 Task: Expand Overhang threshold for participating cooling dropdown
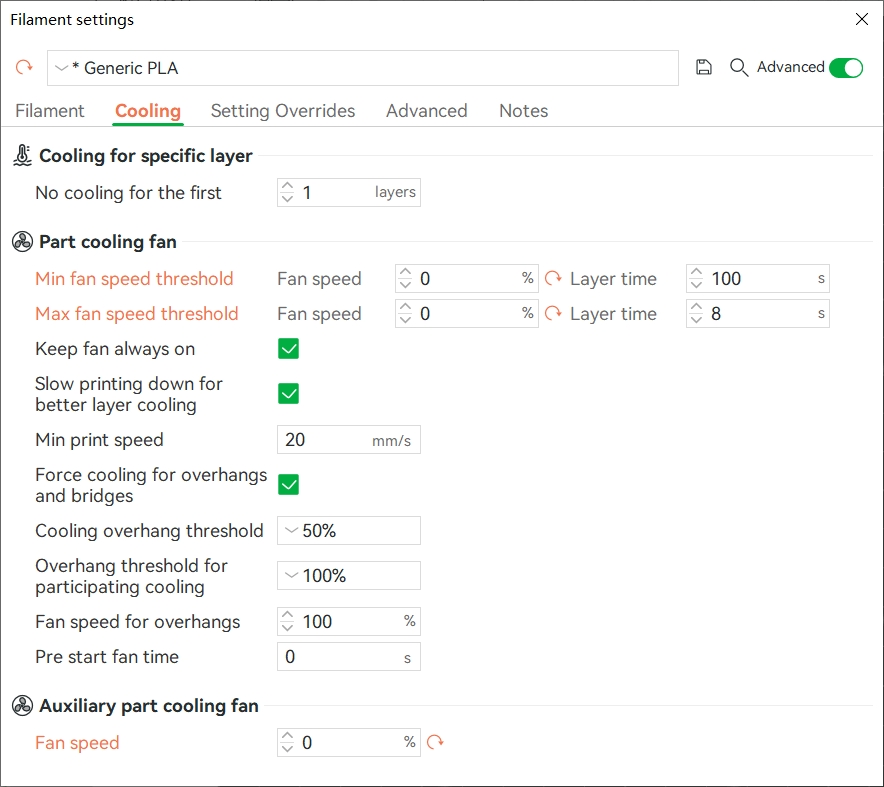click(348, 576)
